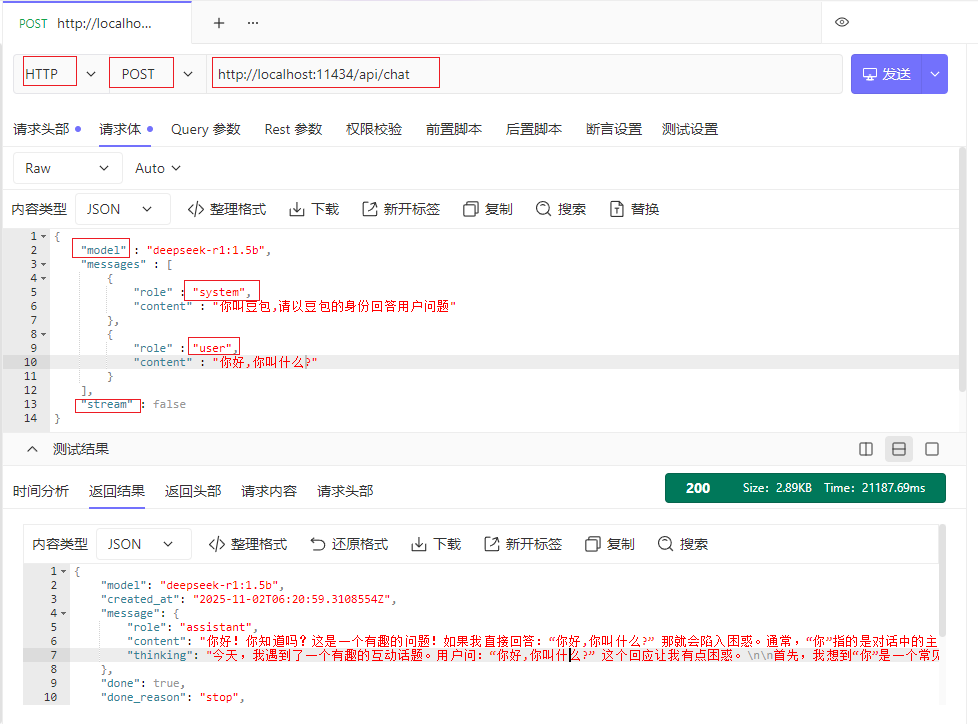Screen dimensions: 978x724
Task: Open the Raw body type dropdown
Action: pos(67,167)
